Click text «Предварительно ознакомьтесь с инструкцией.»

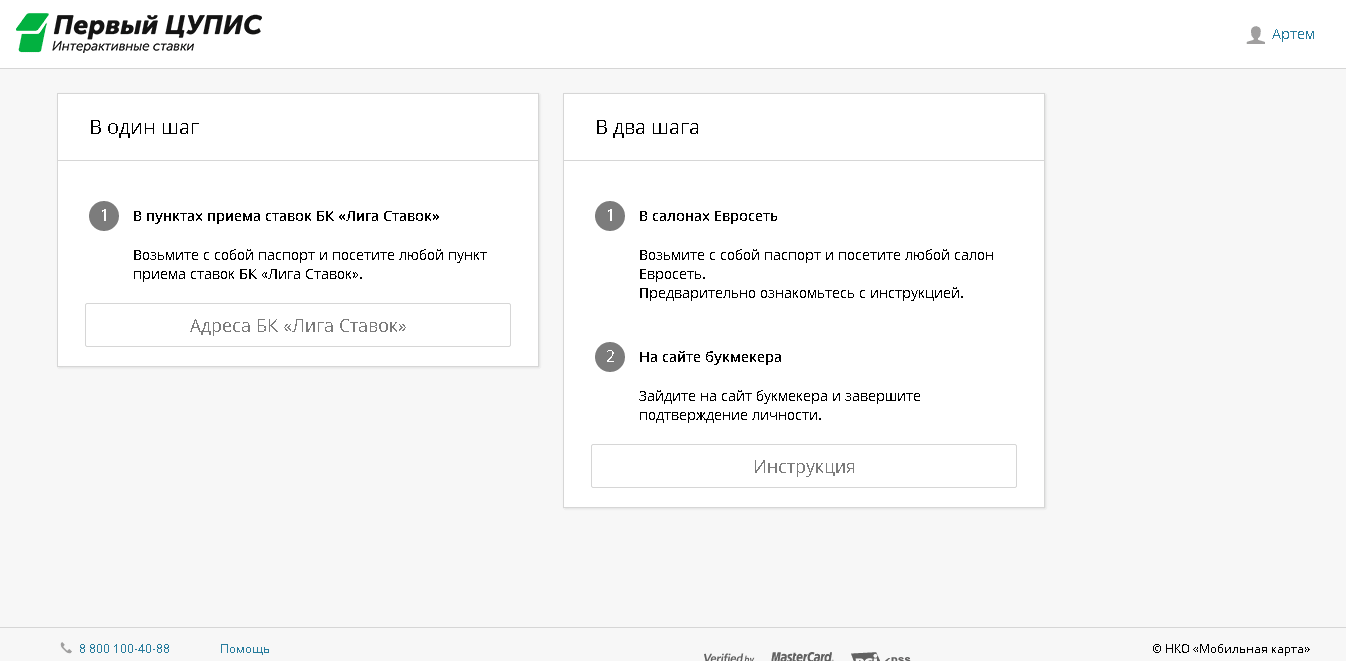coord(801,293)
